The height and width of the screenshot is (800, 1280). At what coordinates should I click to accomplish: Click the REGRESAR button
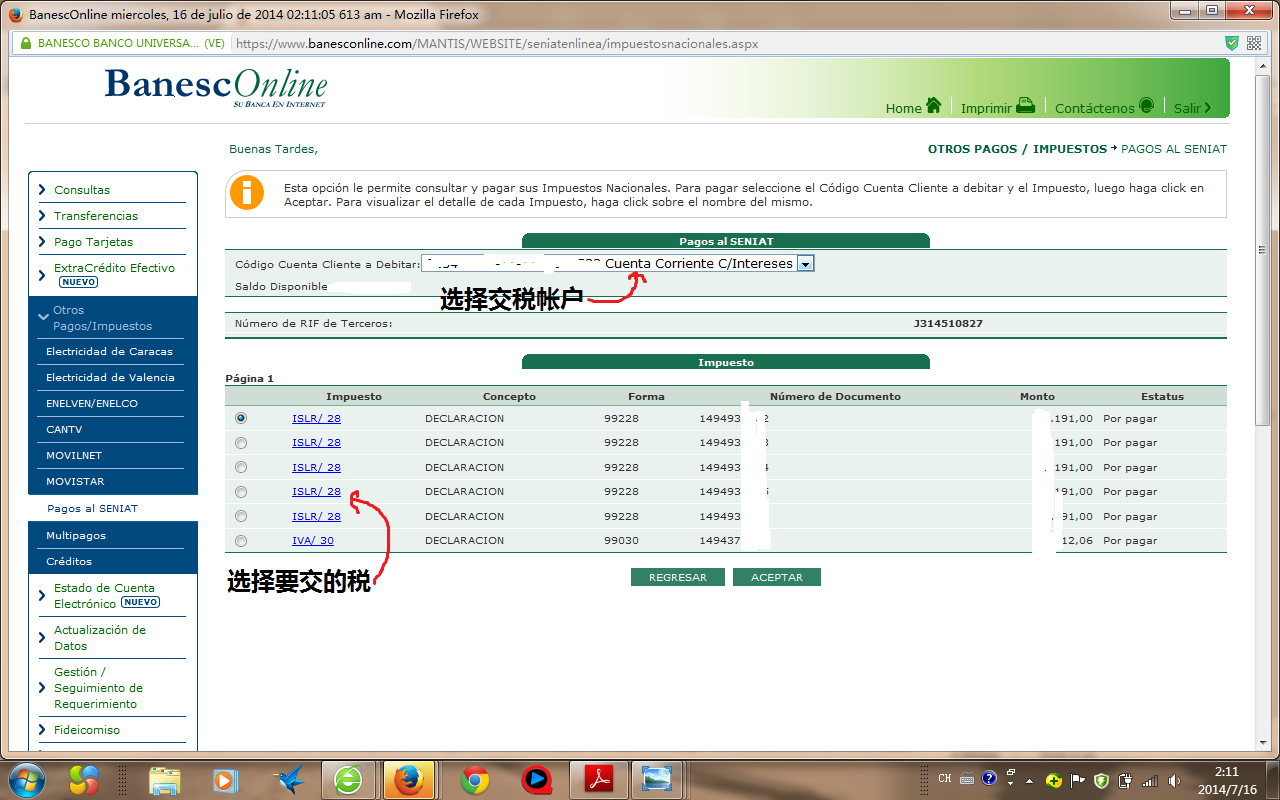(x=678, y=577)
